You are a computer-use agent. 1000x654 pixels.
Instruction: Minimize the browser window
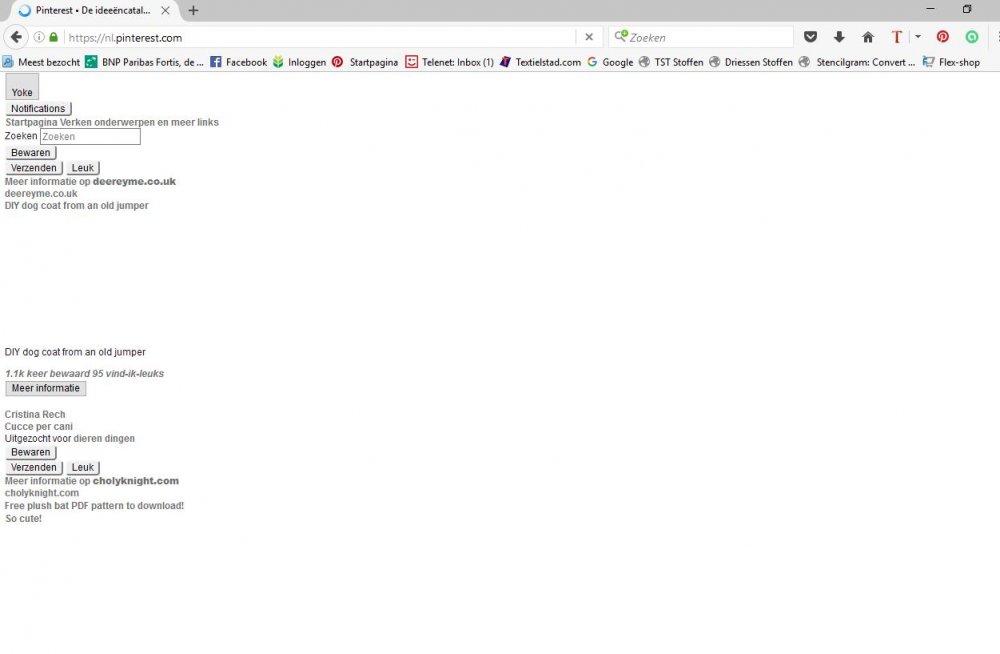(x=930, y=9)
